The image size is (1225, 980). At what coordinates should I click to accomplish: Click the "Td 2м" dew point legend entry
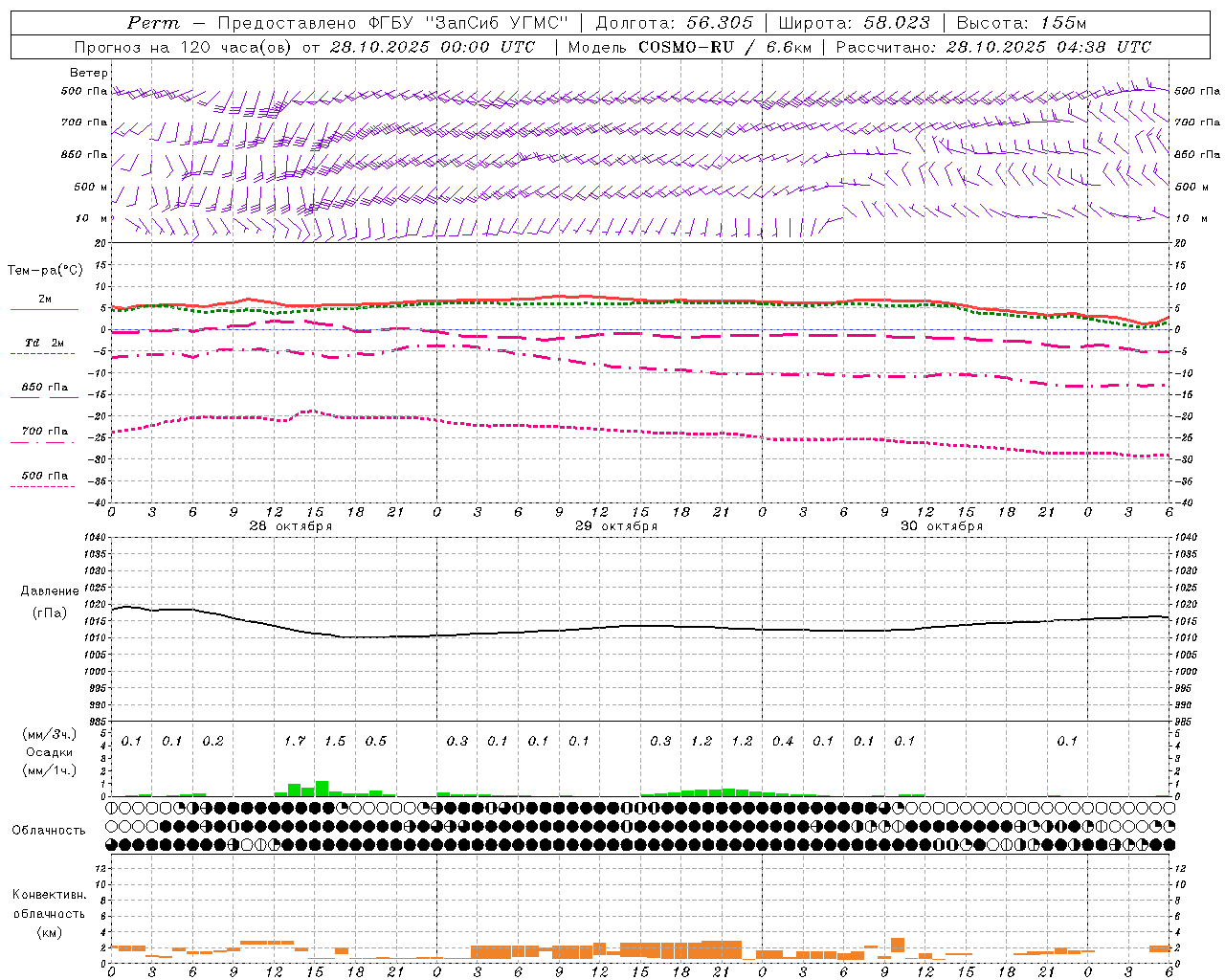click(x=44, y=343)
